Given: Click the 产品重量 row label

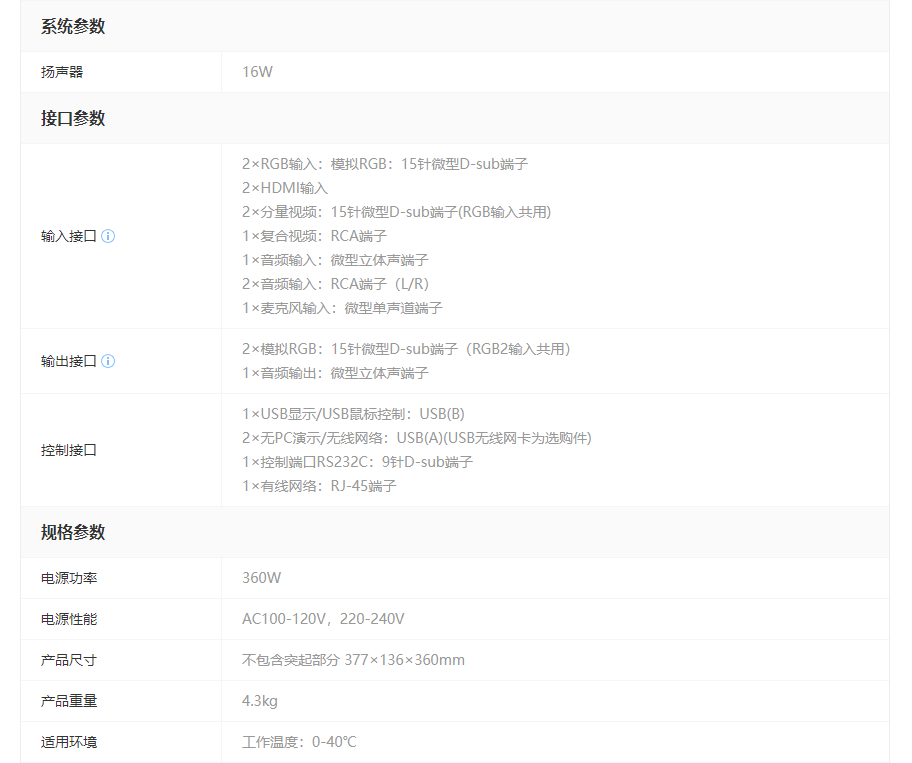Looking at the screenshot, I should [x=69, y=701].
